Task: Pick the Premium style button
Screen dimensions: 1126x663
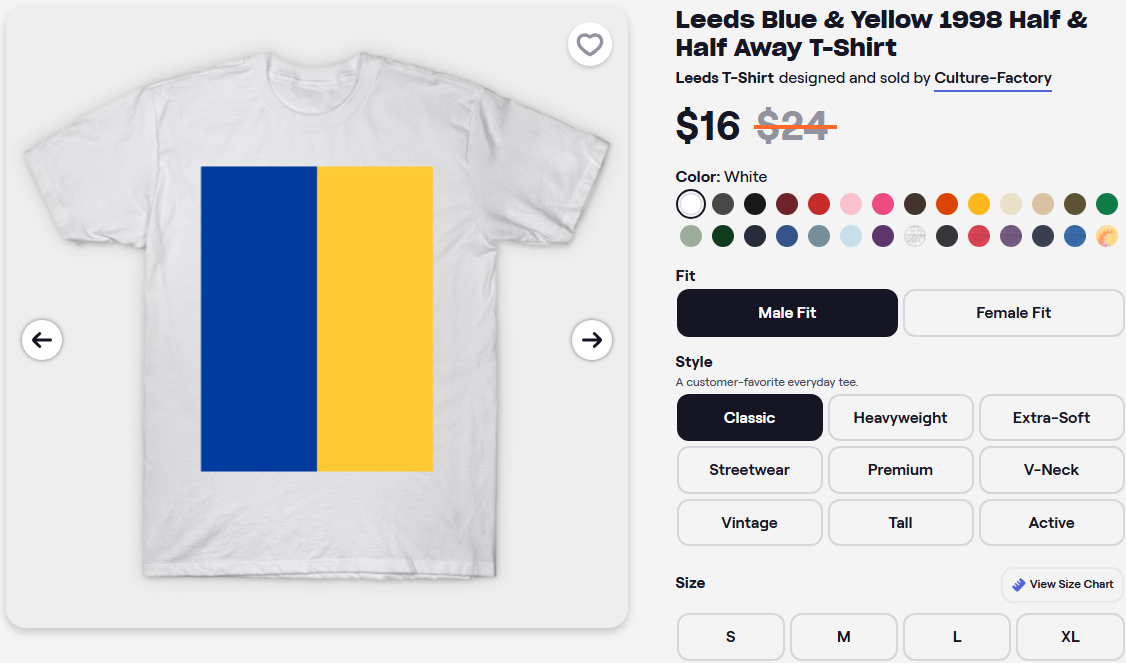Action: coord(900,470)
